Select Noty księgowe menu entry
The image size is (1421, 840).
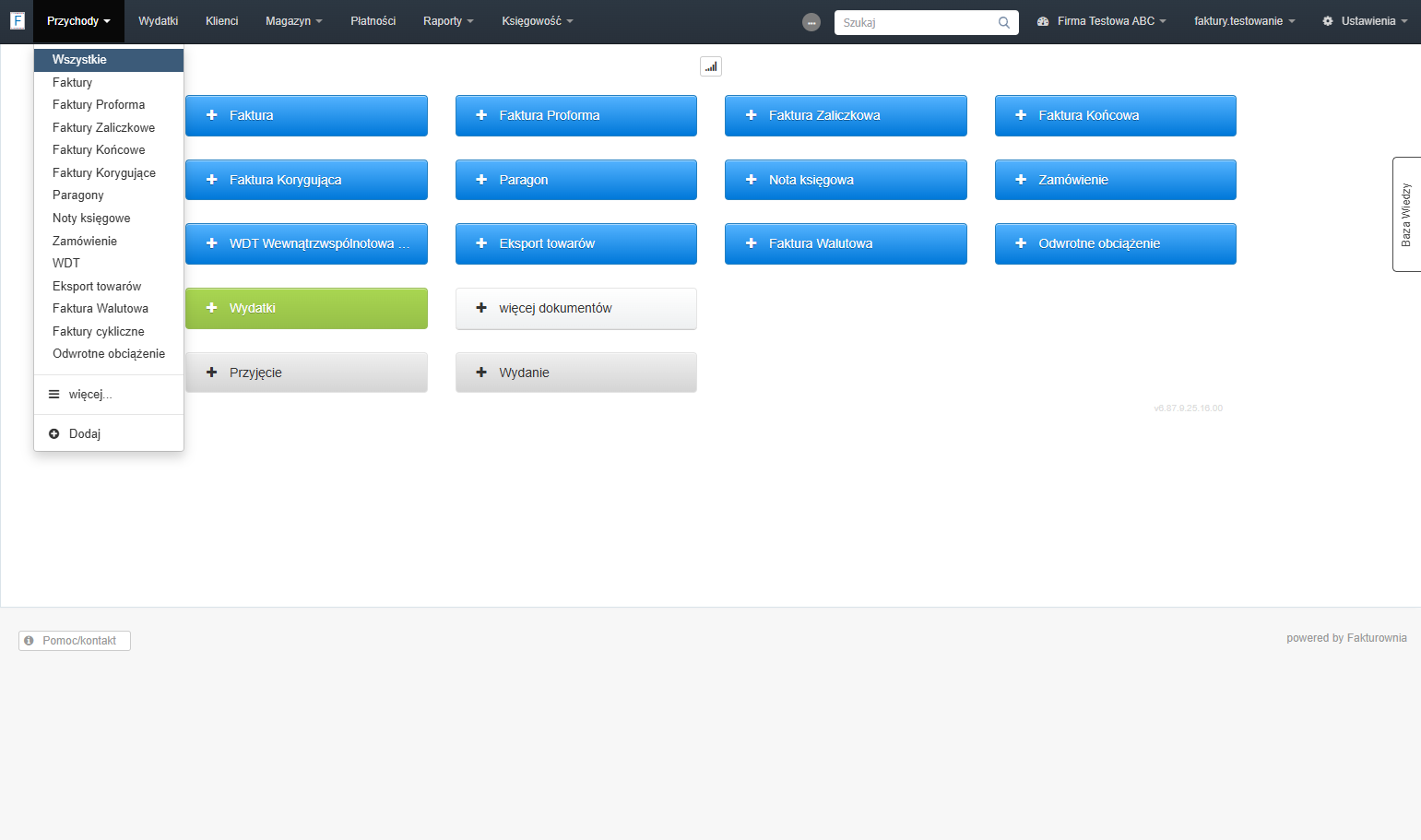click(109, 219)
